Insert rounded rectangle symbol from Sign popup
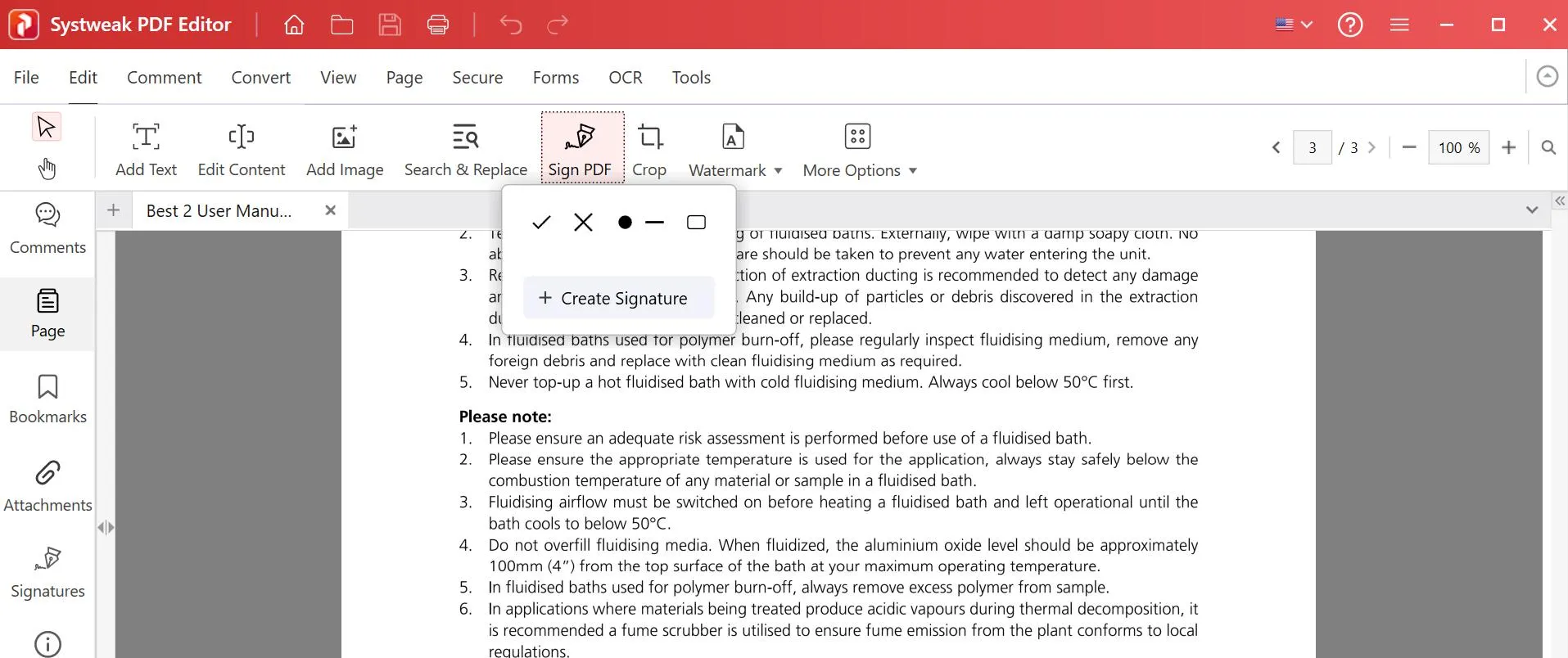 tap(697, 223)
